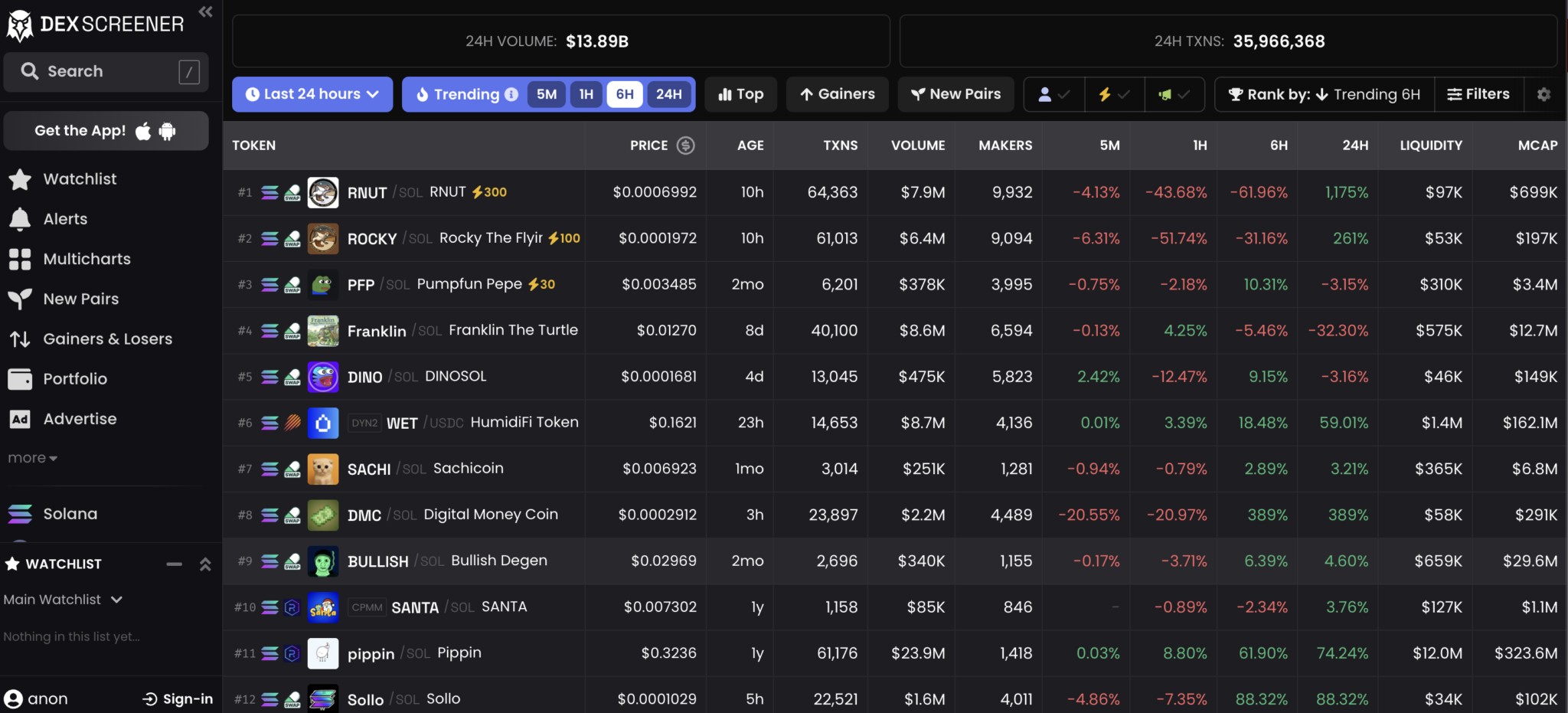Click the RNUT 300 boost lightning badge
Viewport: 1568px width, 713px height.
(489, 192)
